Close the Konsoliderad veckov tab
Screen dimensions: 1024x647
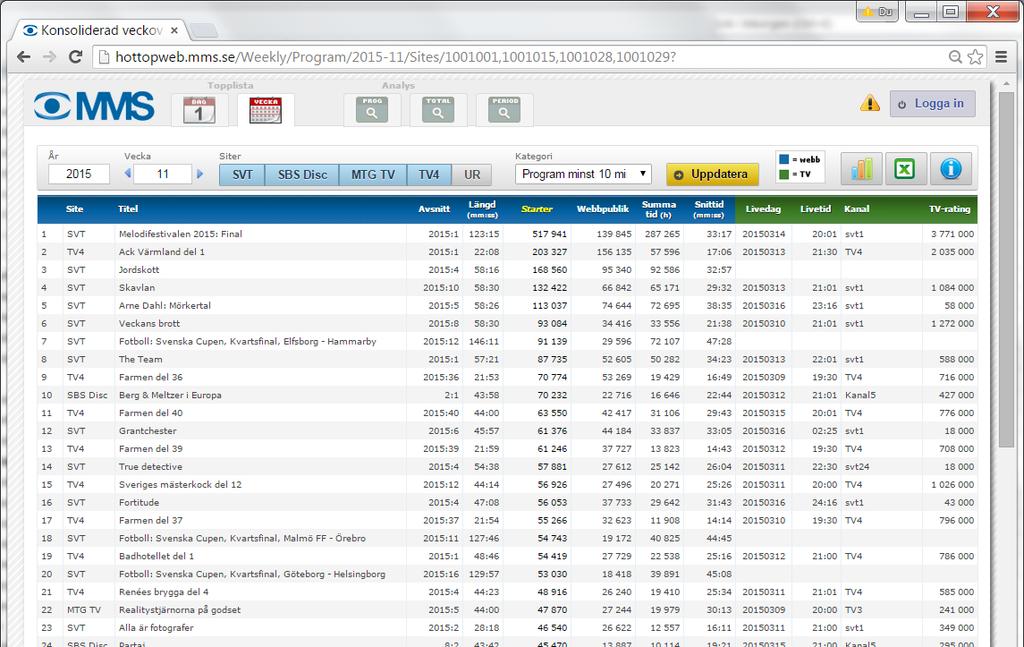tap(174, 30)
